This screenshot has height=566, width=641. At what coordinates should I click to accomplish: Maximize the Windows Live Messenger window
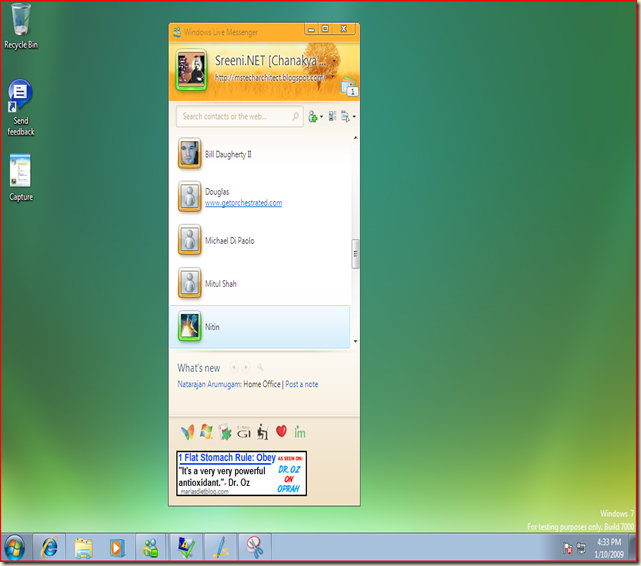point(325,29)
